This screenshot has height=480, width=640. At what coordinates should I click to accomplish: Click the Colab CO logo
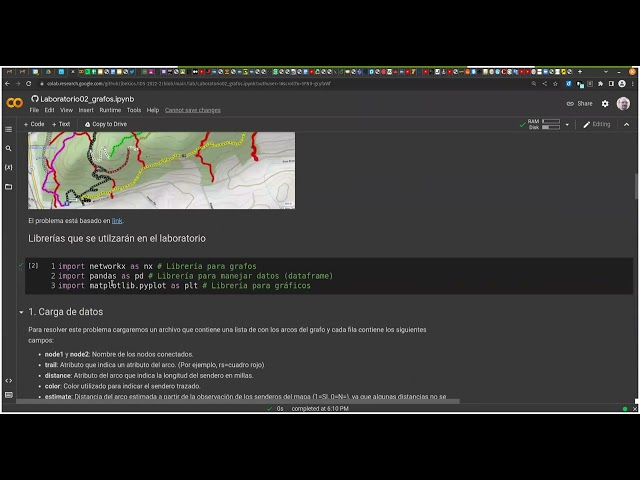pyautogui.click(x=15, y=103)
